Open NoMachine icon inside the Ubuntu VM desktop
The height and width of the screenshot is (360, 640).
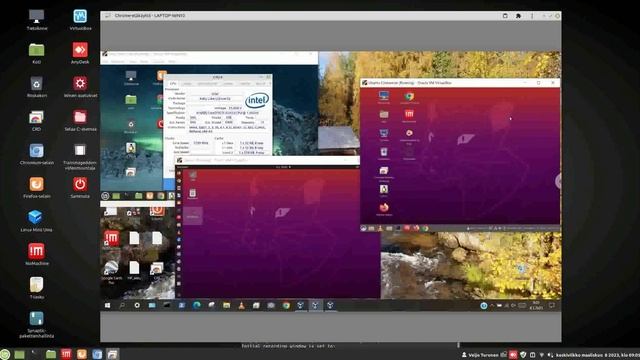point(409,114)
